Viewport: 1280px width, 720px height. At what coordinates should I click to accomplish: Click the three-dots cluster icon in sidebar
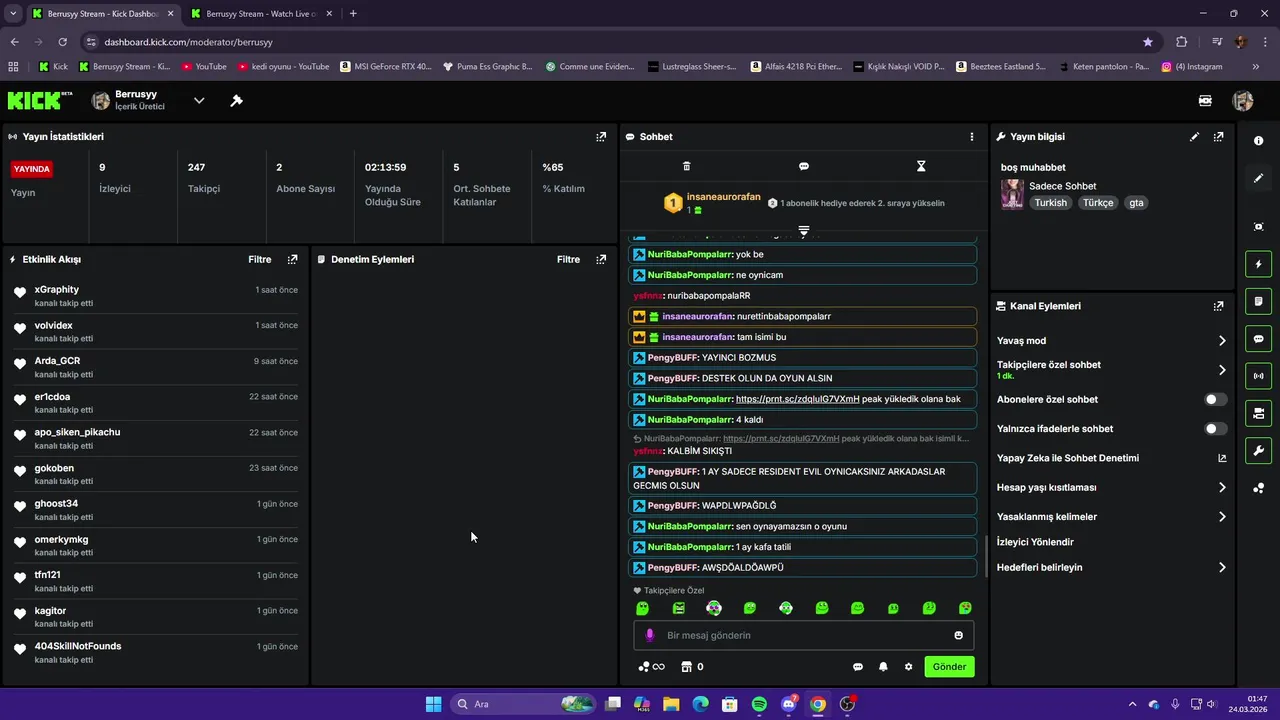[x=1258, y=488]
